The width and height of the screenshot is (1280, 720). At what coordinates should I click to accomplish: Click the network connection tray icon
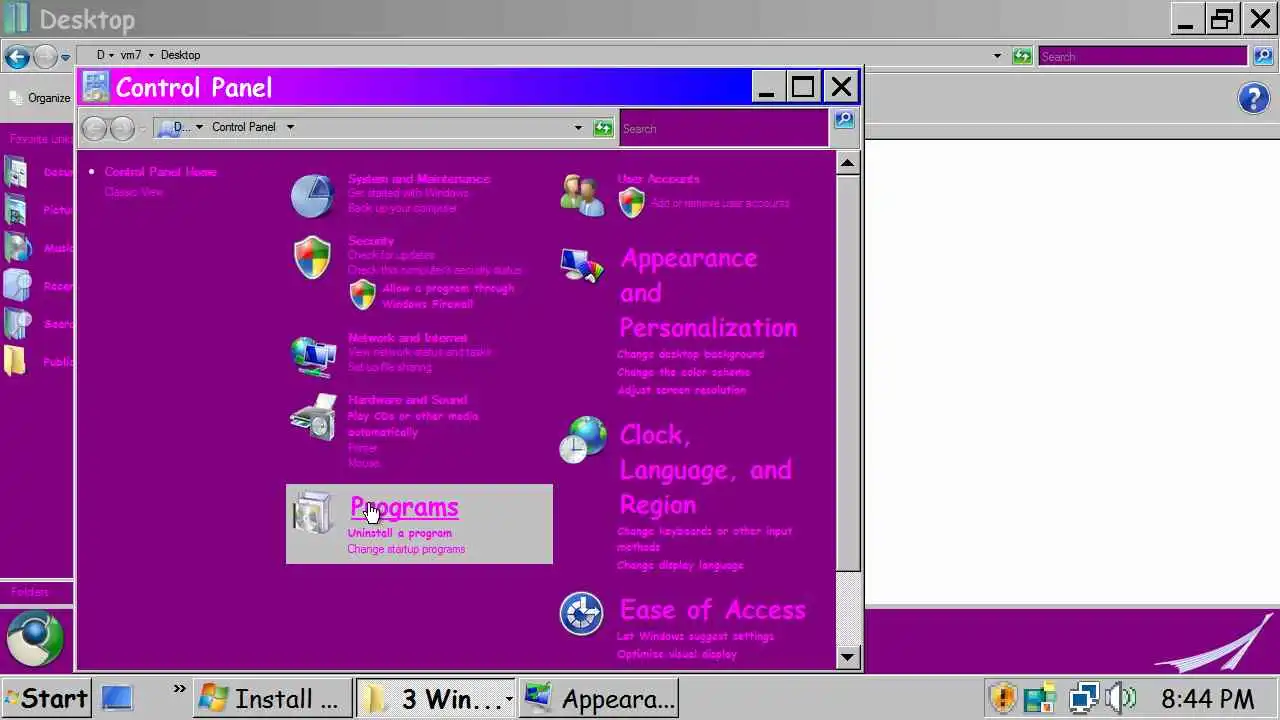point(1085,697)
